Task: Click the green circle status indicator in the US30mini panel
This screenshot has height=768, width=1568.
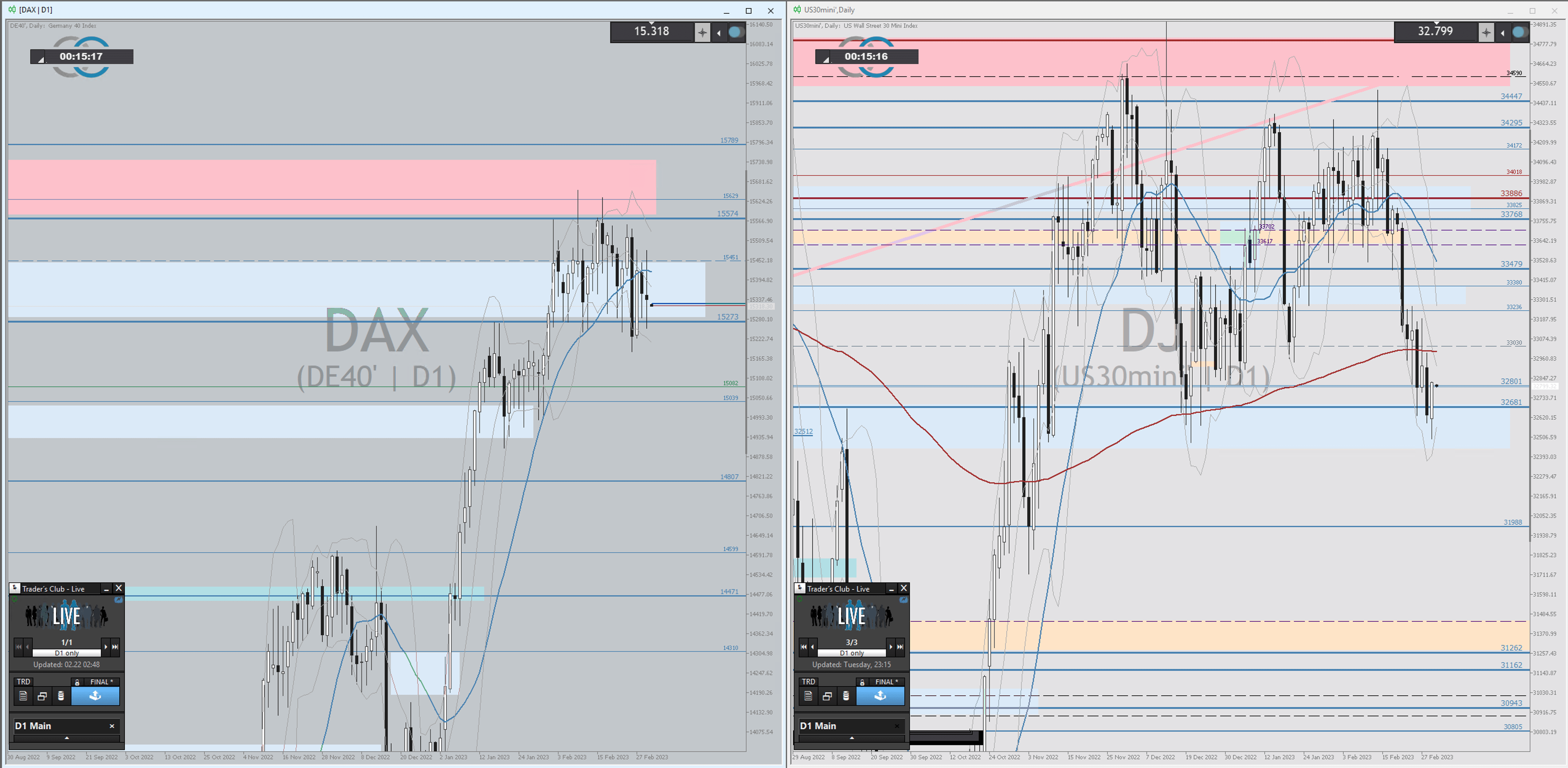Action: [800, 599]
